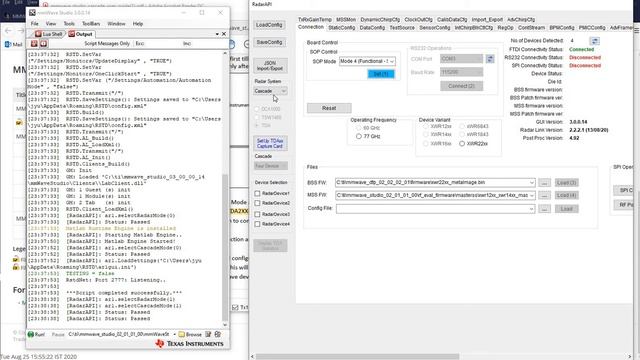Browse for Config File with ellipsis button
The image size is (640, 360).
point(544,209)
